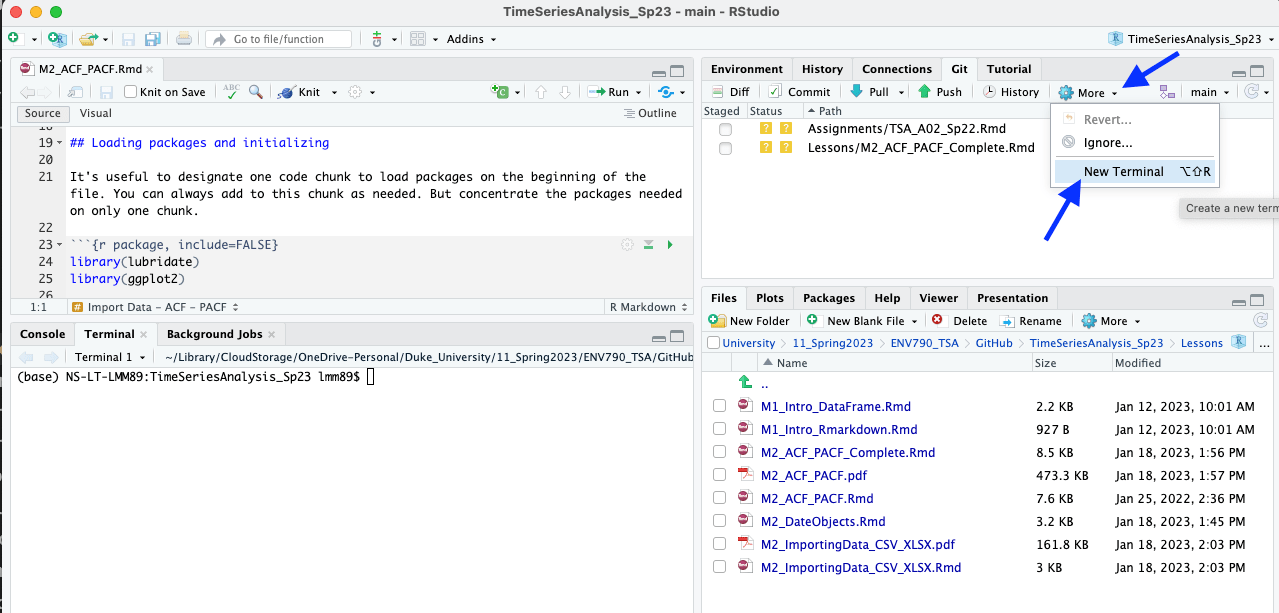Go to parent directory via green up arrow

[744, 383]
